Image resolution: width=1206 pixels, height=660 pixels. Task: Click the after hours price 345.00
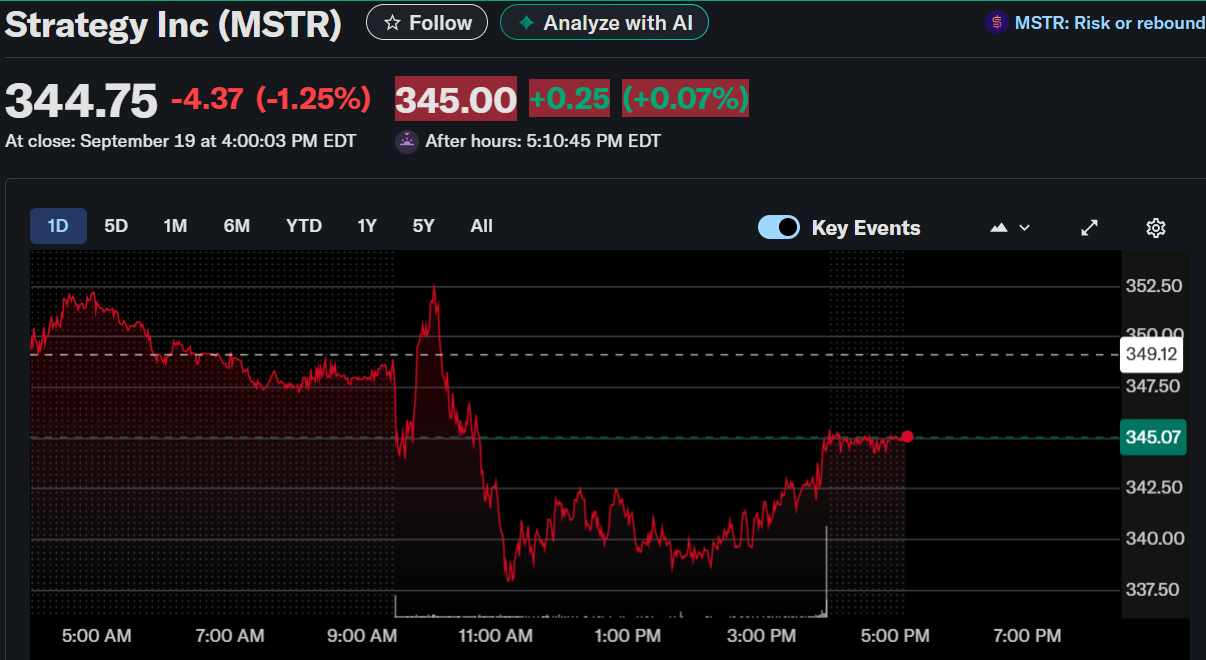point(456,99)
